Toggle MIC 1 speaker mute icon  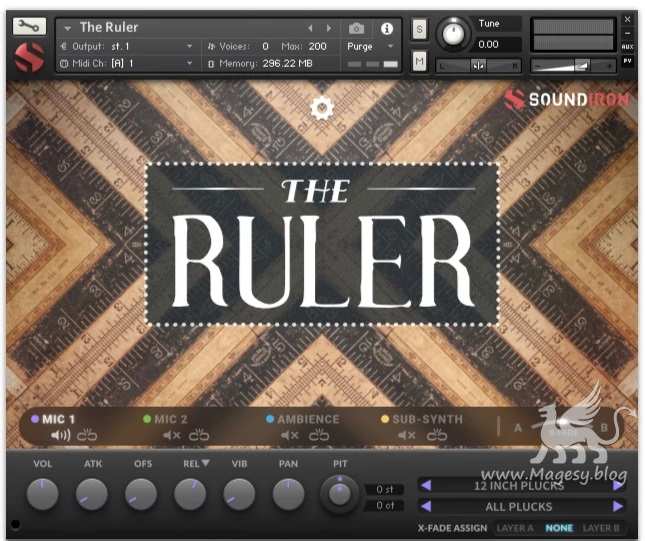tap(60, 435)
